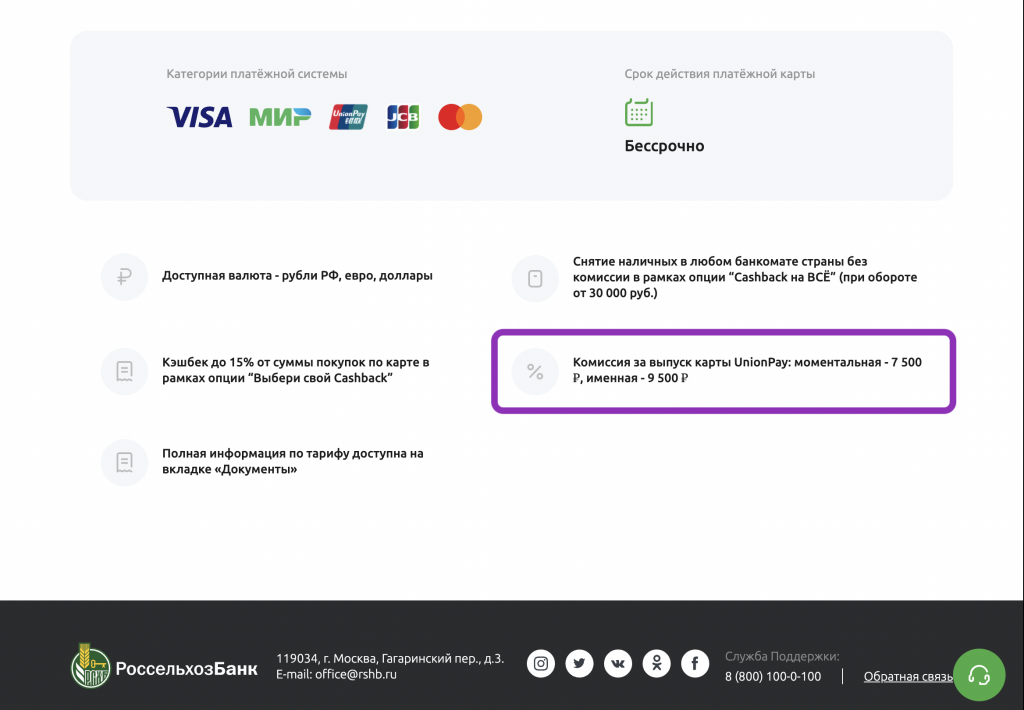Click the MIR payment system logo

coord(279,117)
